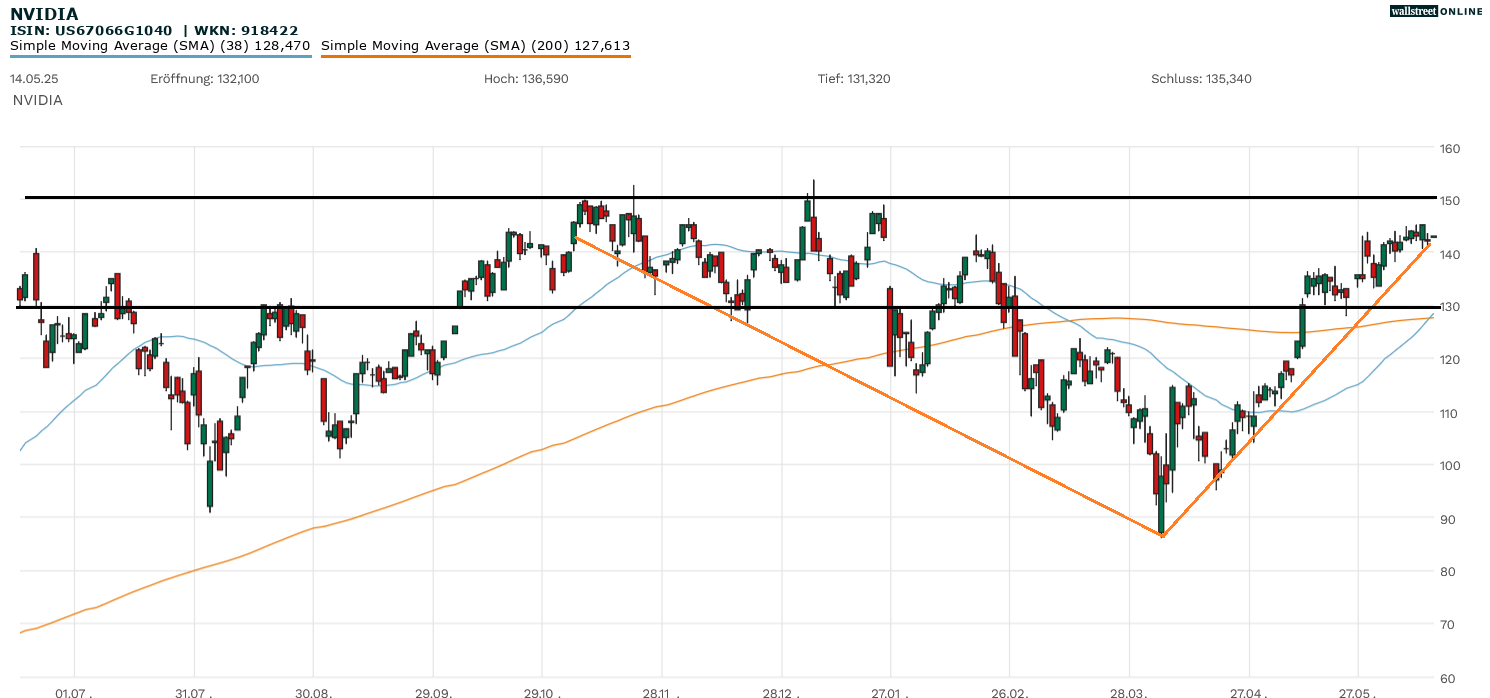Click the date 14.05.25
The height and width of the screenshot is (698, 1490).
pos(34,79)
